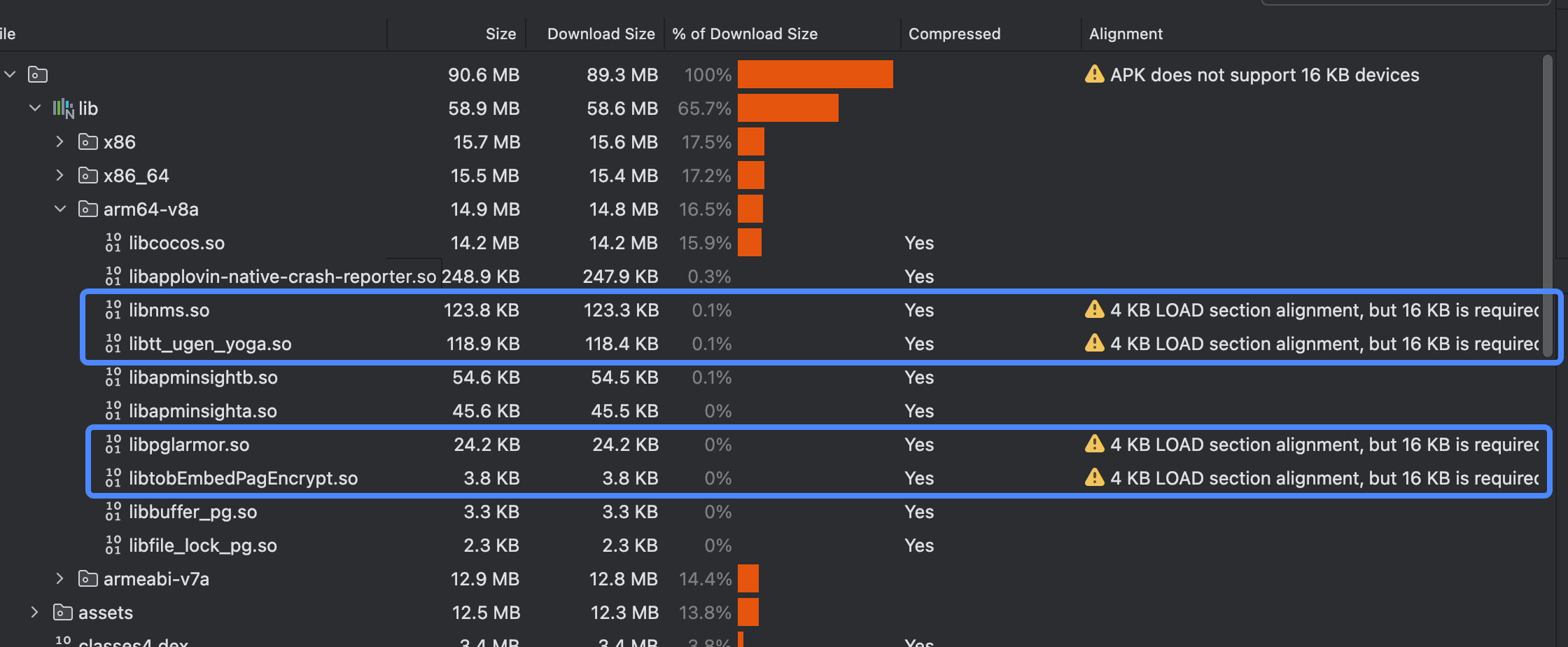
Task: Click the APK 16 KB warning icon
Action: tap(1094, 74)
